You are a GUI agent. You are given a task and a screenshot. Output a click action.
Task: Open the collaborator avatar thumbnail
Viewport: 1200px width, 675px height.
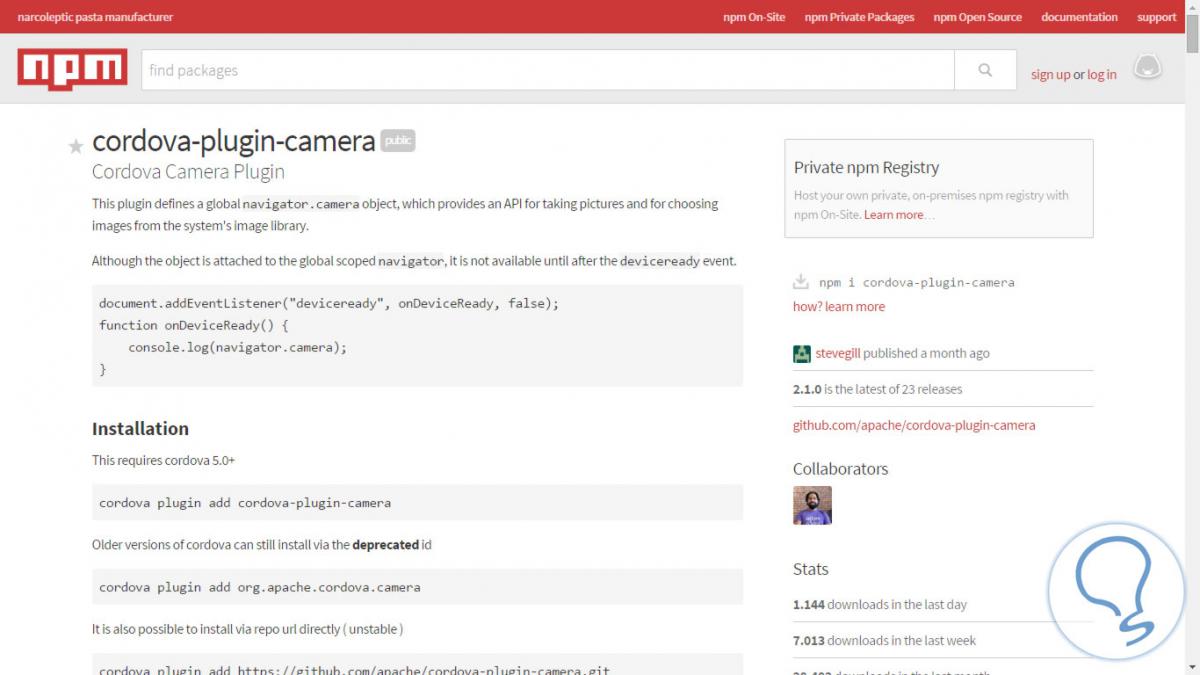[812, 505]
